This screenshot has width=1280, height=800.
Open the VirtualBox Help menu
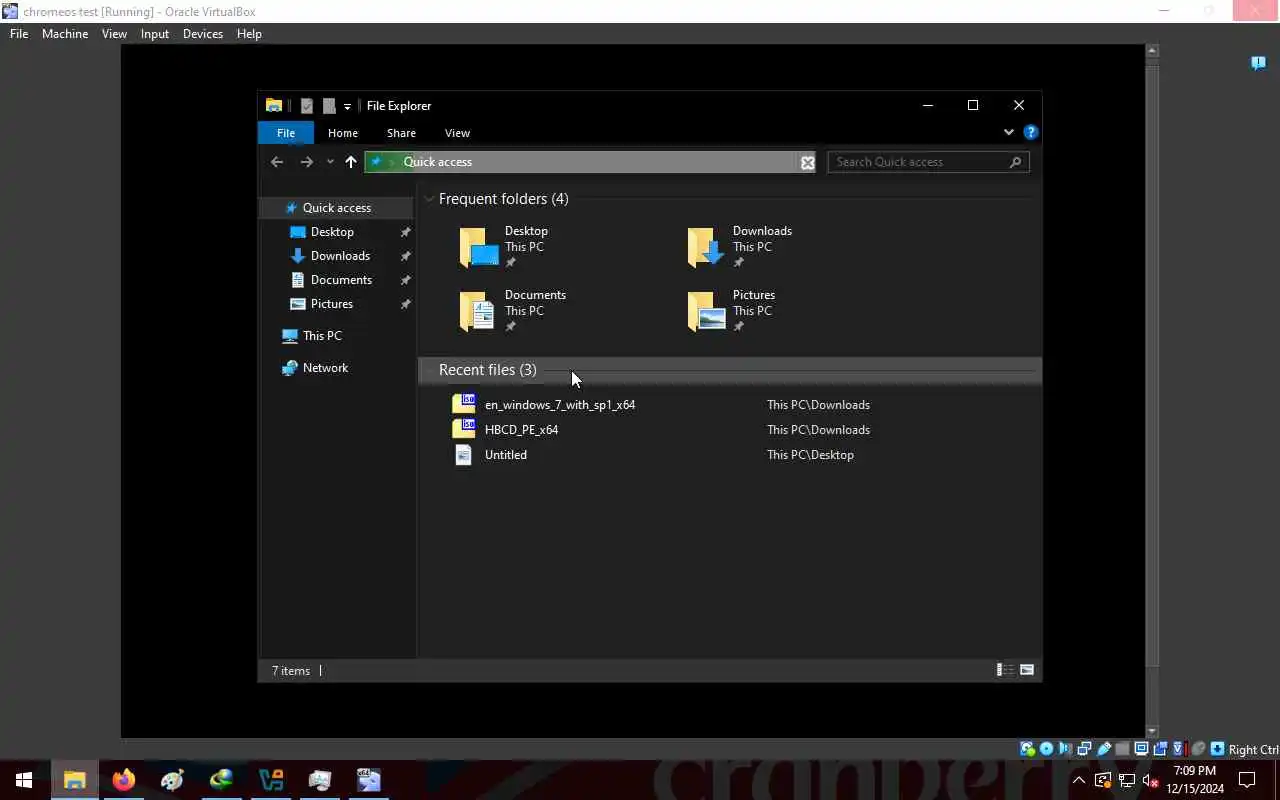tap(249, 33)
